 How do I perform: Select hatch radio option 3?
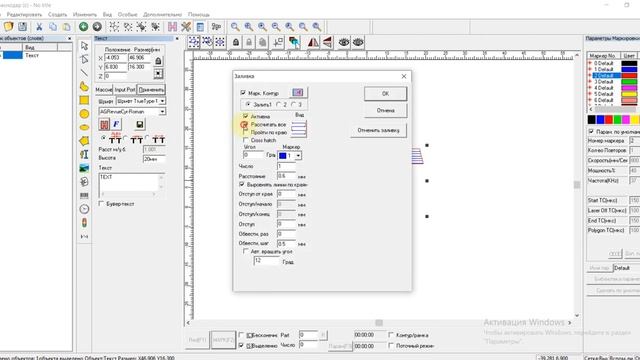tap(293, 105)
